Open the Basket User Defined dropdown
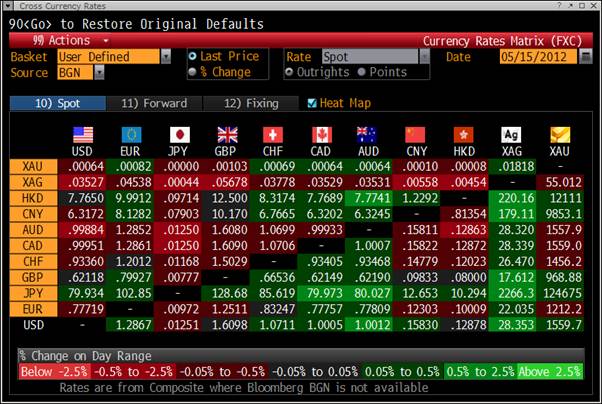 113,57
